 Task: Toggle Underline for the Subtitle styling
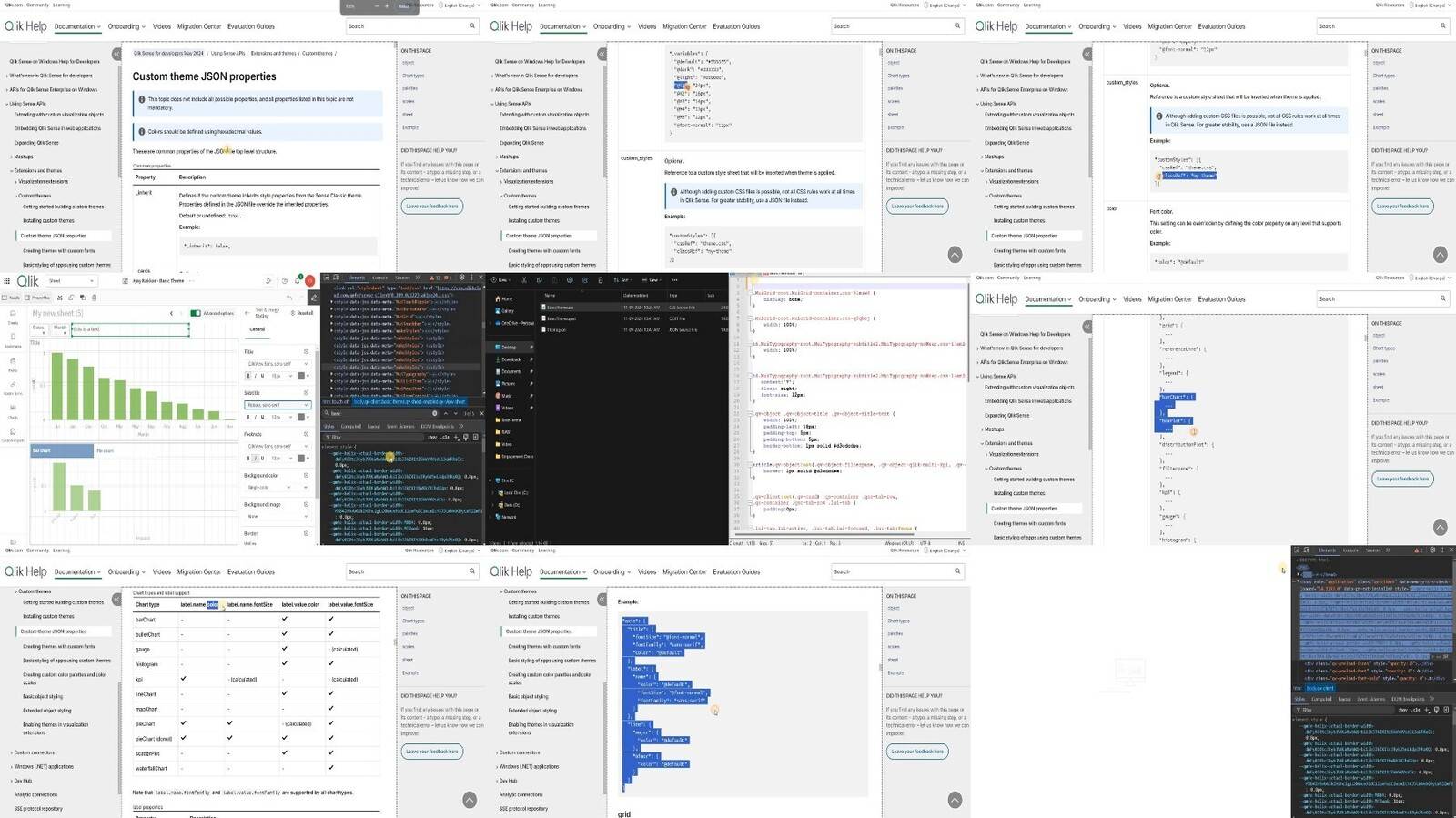pyautogui.click(x=262, y=417)
